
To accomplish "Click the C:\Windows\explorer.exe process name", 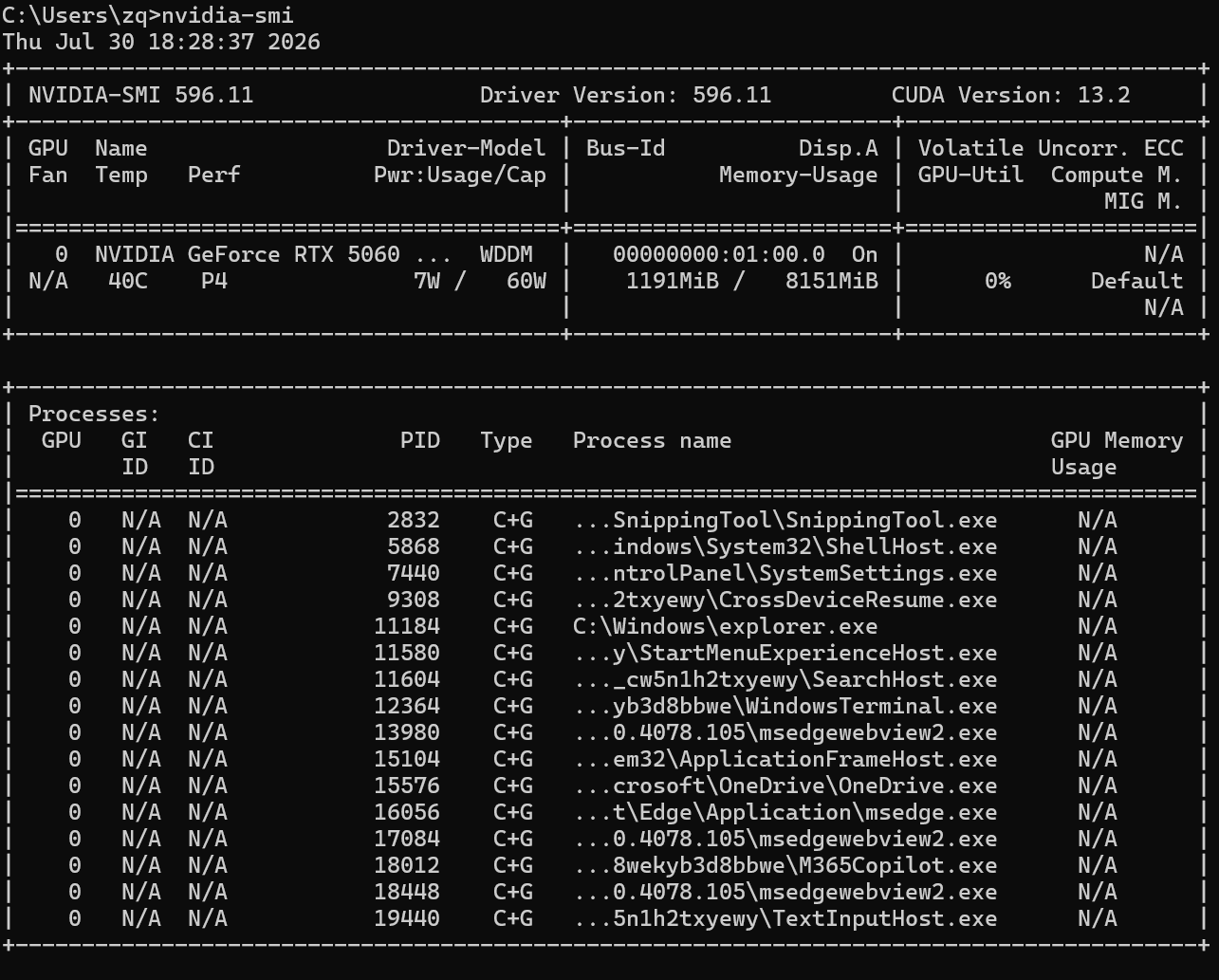I will (x=726, y=626).
